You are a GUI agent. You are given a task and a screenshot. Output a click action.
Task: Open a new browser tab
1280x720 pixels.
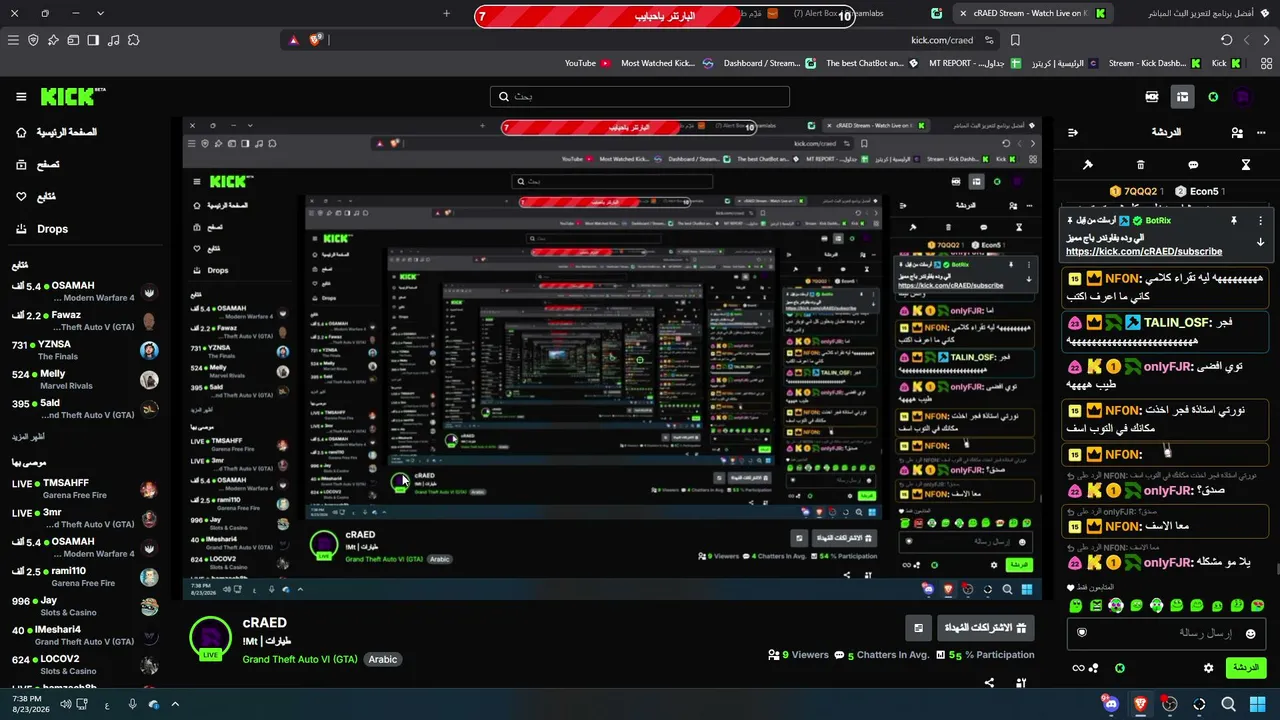coord(447,13)
